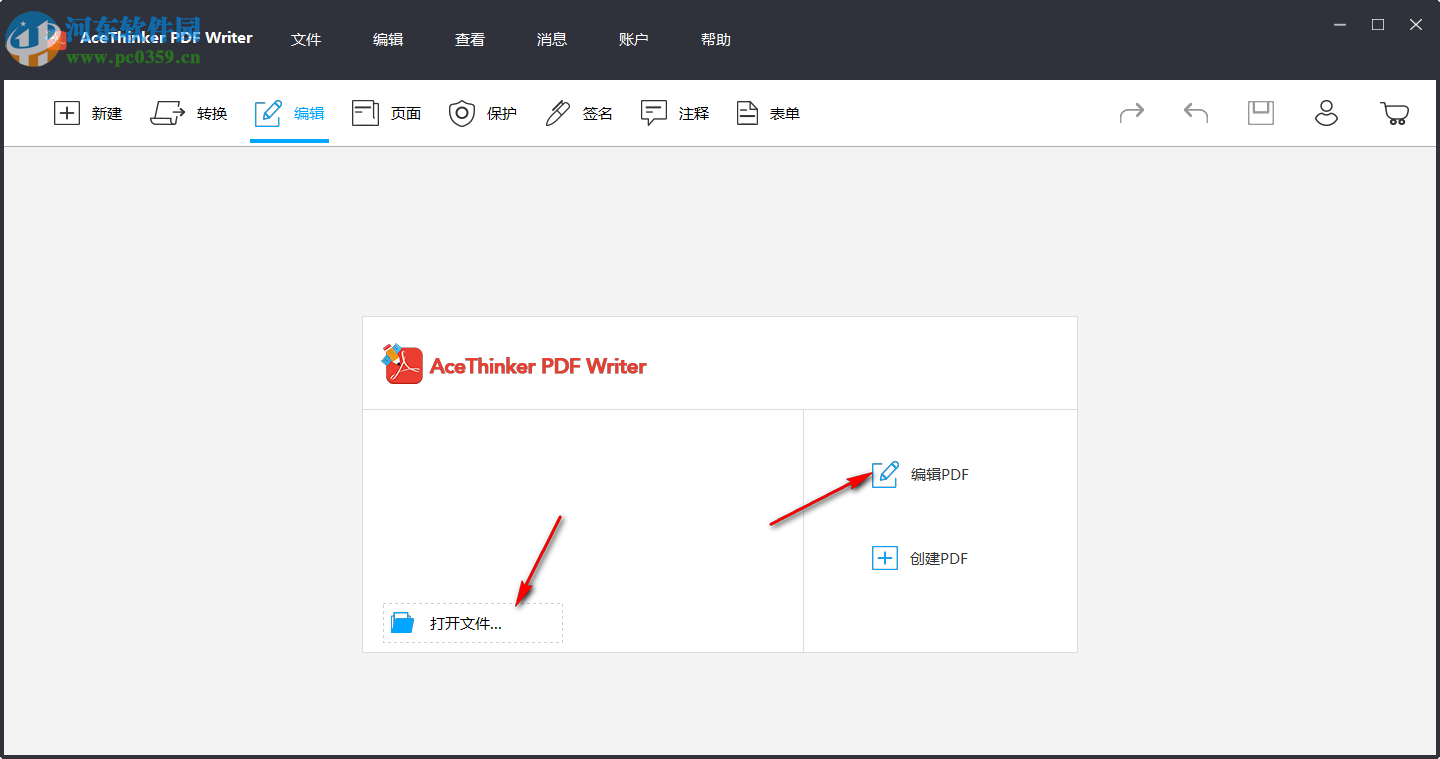The image size is (1440, 759).
Task: Click the 打开文件 button
Action: pos(472,622)
